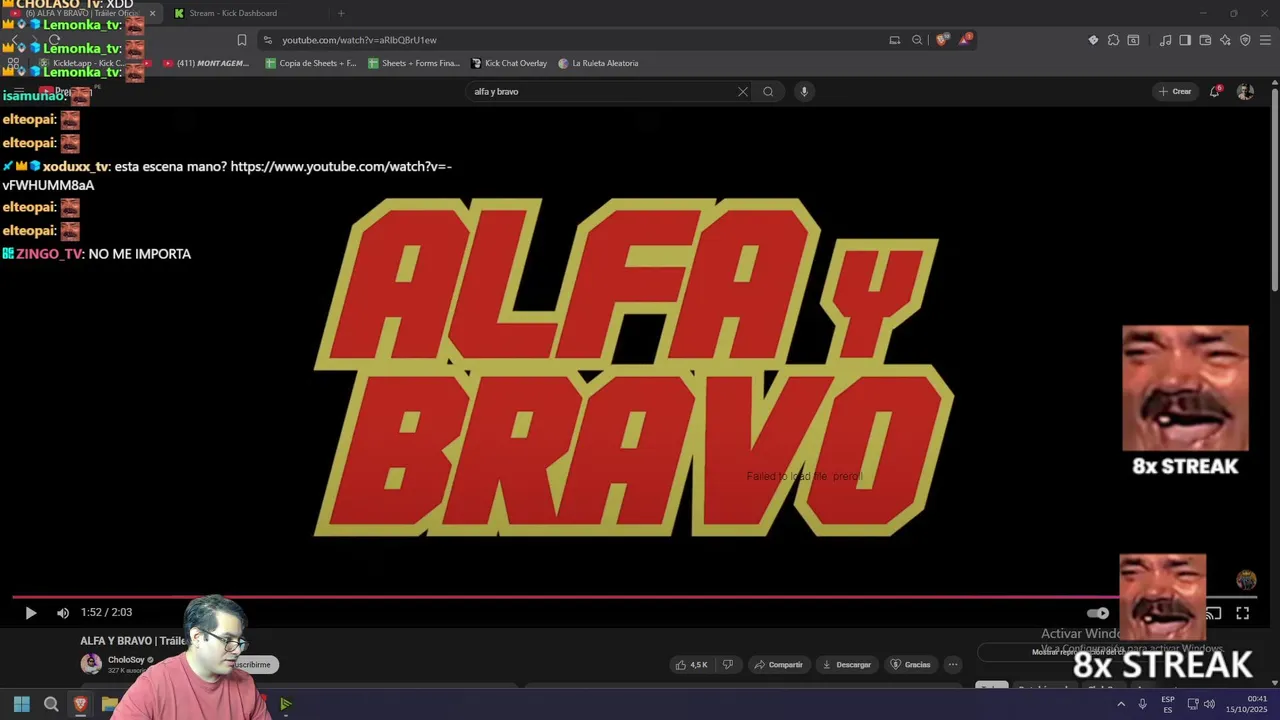Open the taskbar sound volume icon

[1210, 704]
